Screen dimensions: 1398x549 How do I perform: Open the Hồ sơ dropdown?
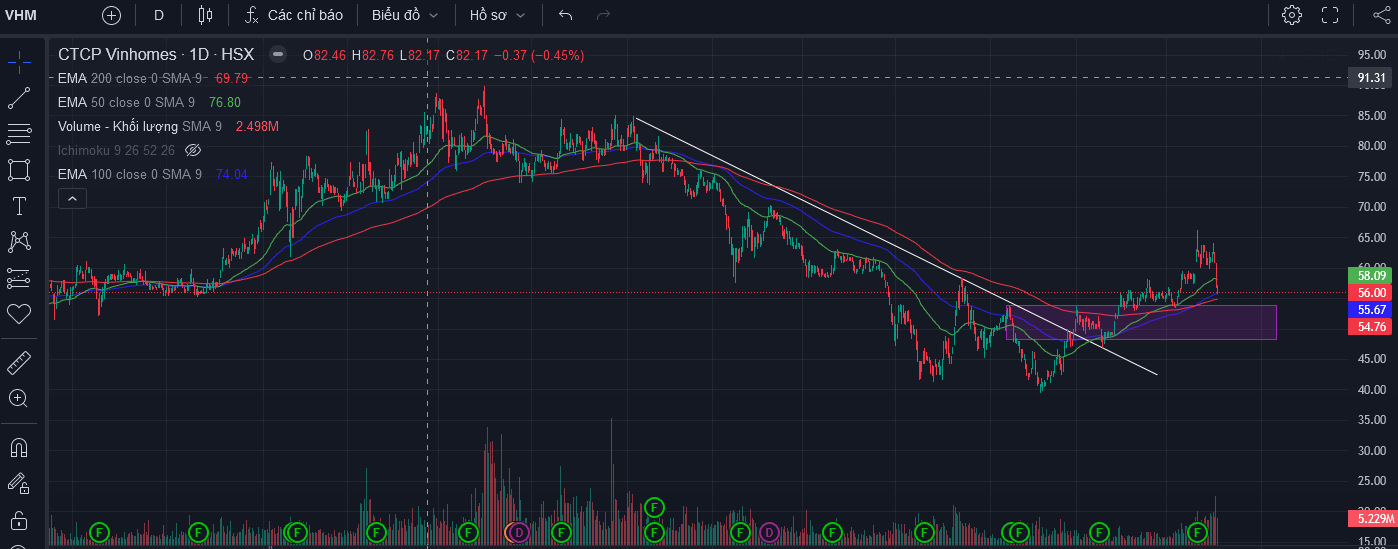click(x=498, y=15)
